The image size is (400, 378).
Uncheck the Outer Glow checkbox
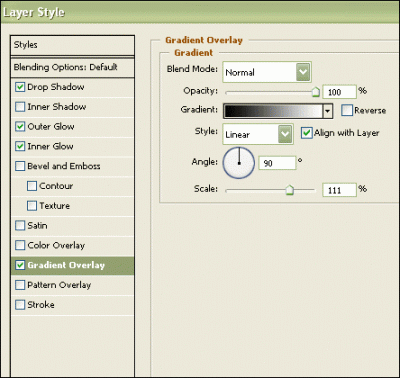(20, 127)
